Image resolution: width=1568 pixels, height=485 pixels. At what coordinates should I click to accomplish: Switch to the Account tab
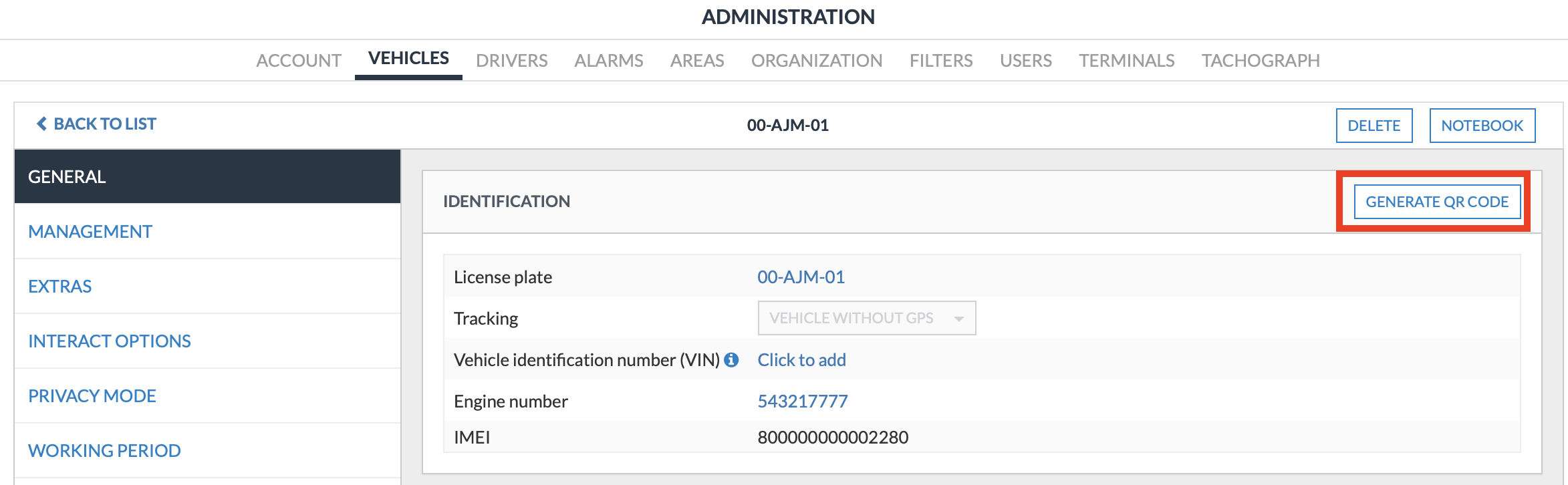click(299, 61)
